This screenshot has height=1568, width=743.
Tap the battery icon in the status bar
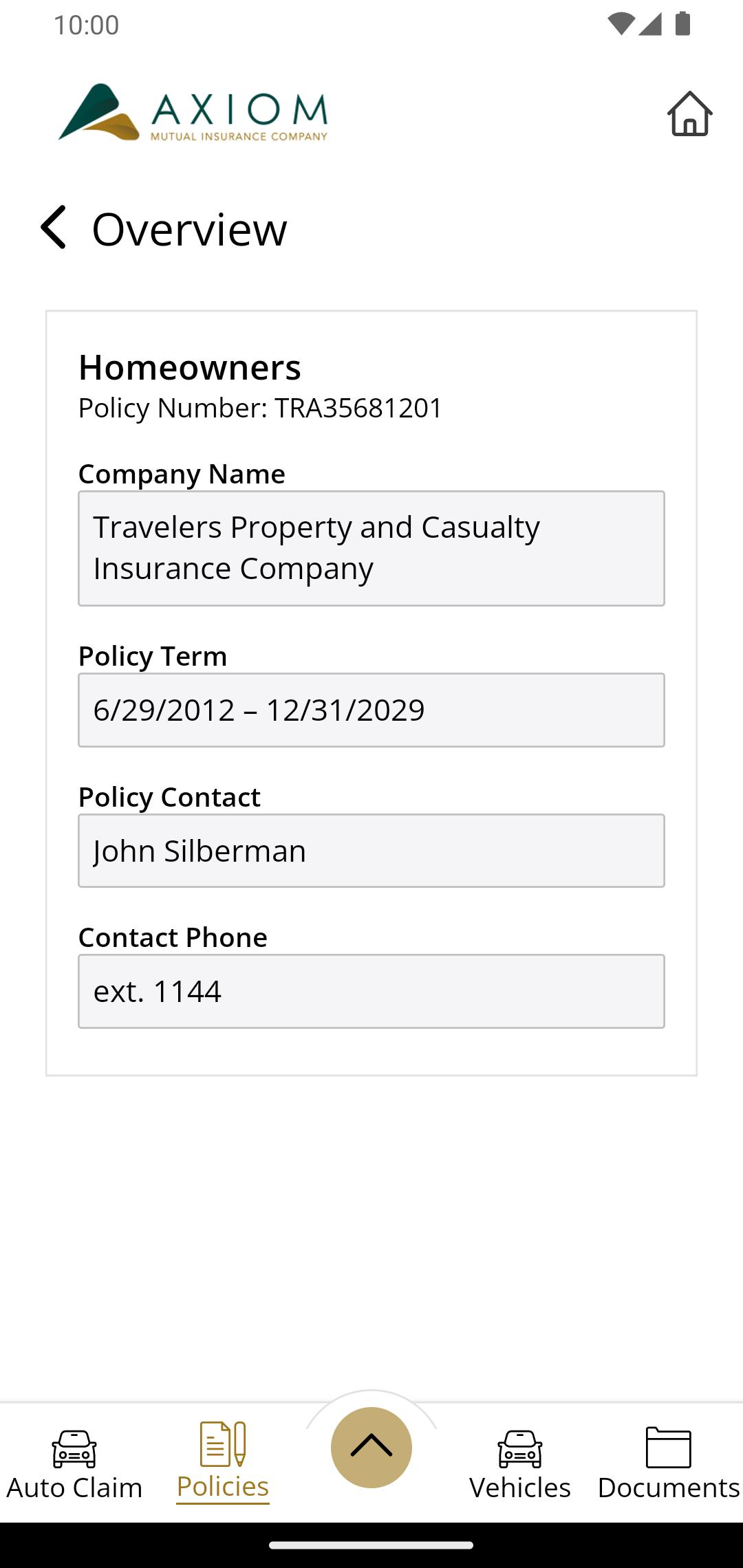coord(682,24)
